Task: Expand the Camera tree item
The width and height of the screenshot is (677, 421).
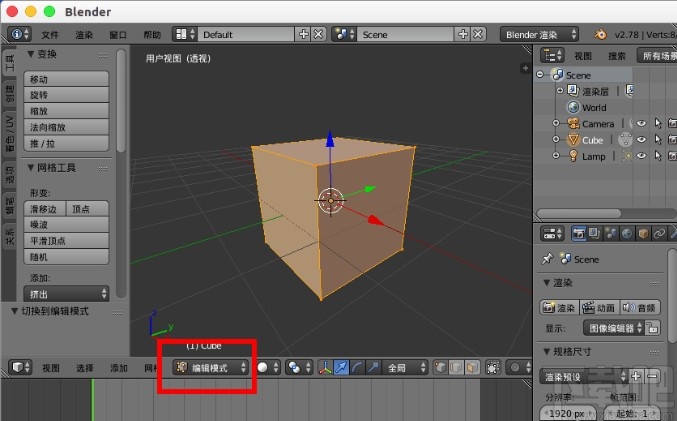Action: pyautogui.click(x=556, y=123)
